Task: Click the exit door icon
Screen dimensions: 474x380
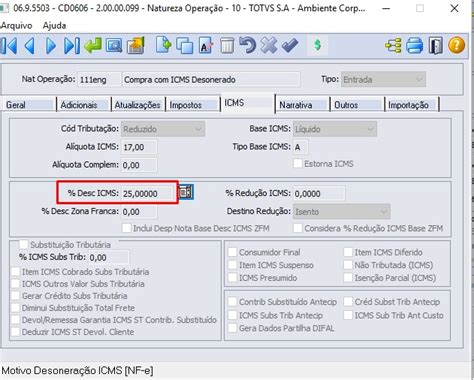Action: point(435,46)
